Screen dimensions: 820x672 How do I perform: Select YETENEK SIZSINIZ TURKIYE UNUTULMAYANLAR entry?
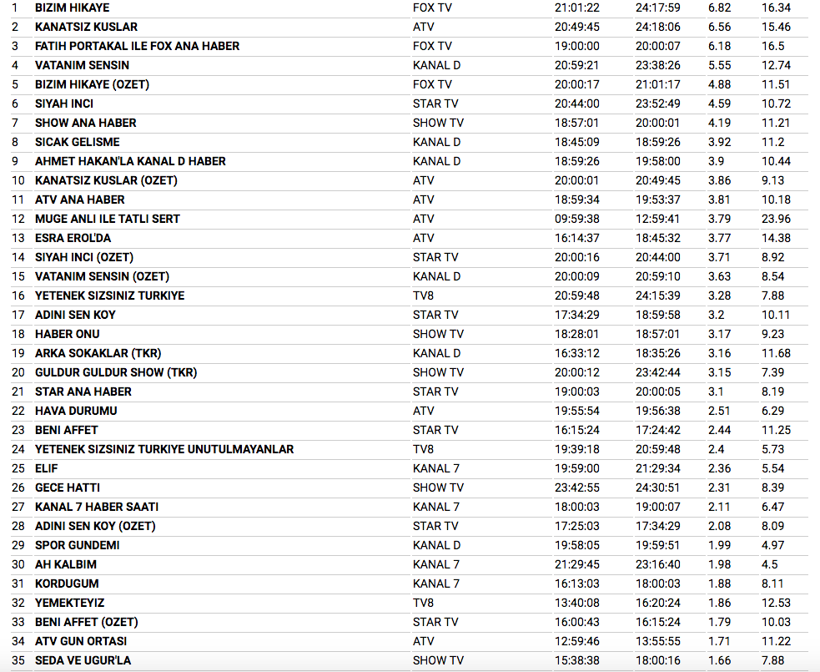164,449
